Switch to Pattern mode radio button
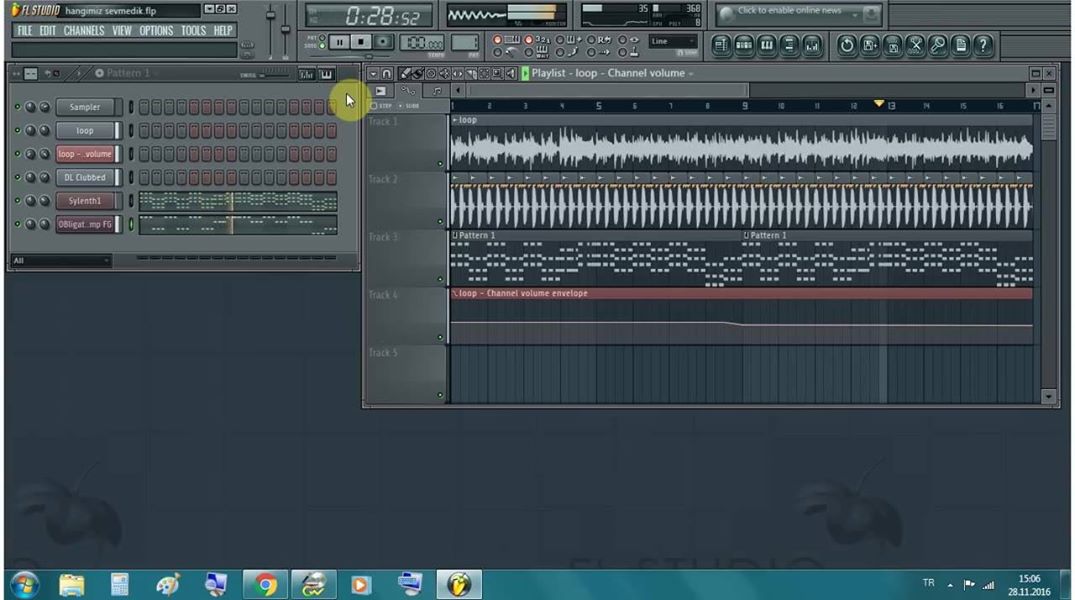The image size is (1075, 600). point(322,38)
